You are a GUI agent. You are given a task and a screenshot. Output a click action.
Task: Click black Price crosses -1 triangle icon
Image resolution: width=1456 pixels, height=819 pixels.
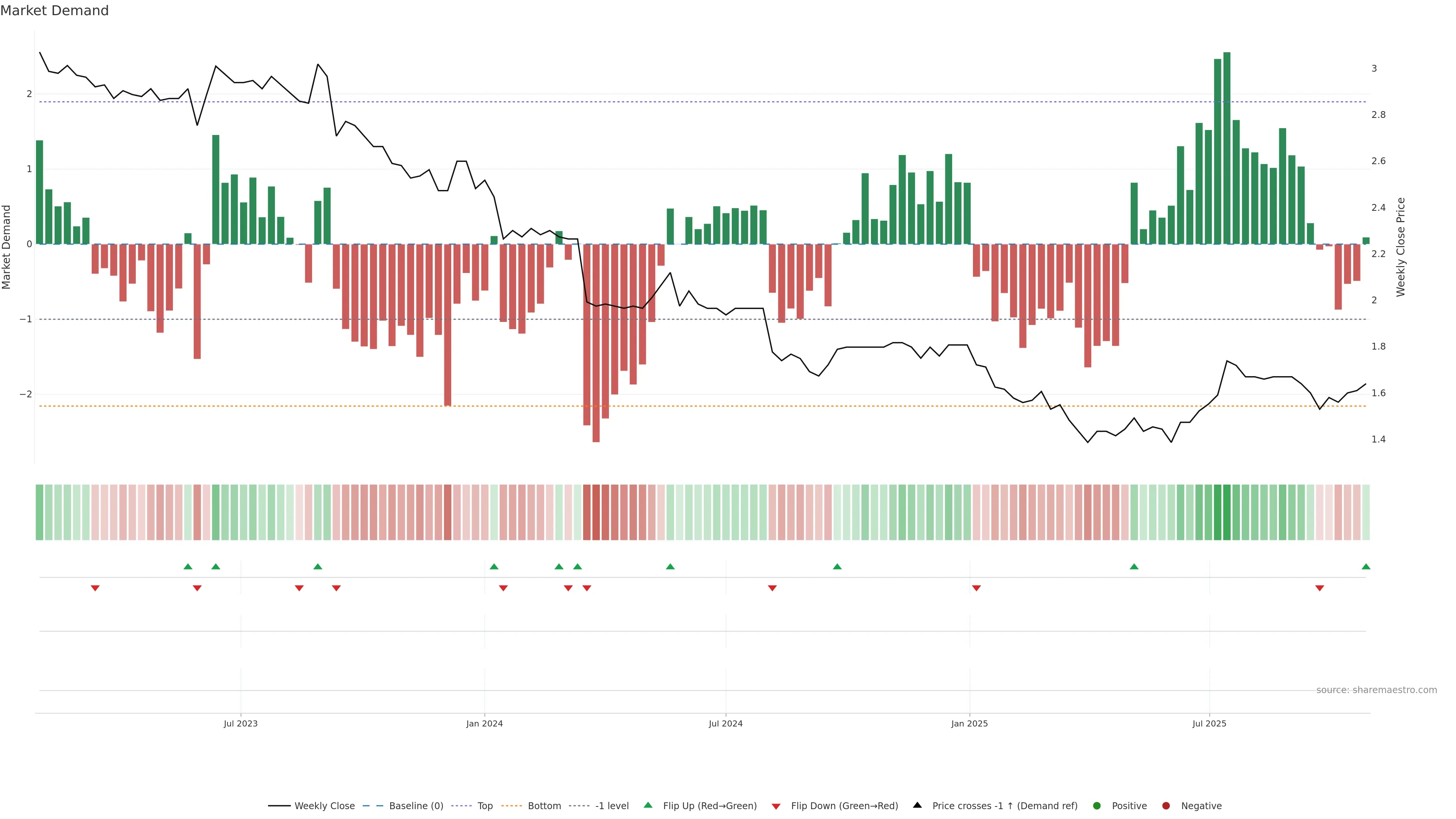917,805
